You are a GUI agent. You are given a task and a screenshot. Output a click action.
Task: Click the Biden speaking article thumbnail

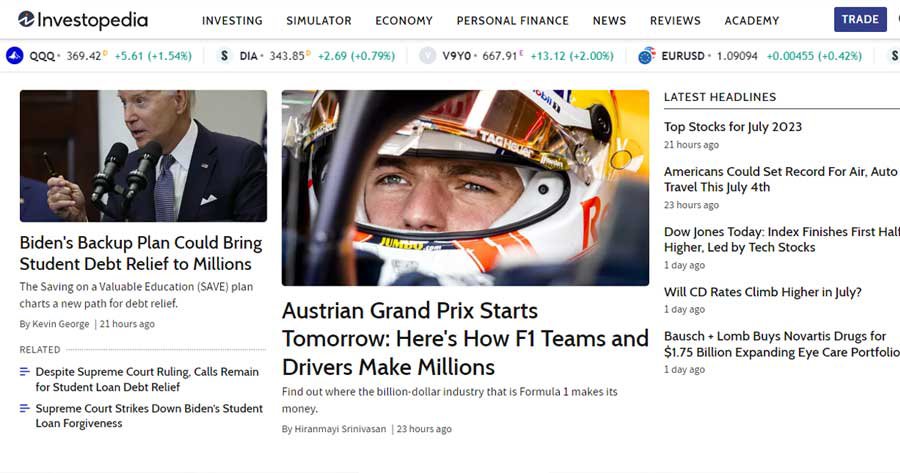[x=143, y=156]
